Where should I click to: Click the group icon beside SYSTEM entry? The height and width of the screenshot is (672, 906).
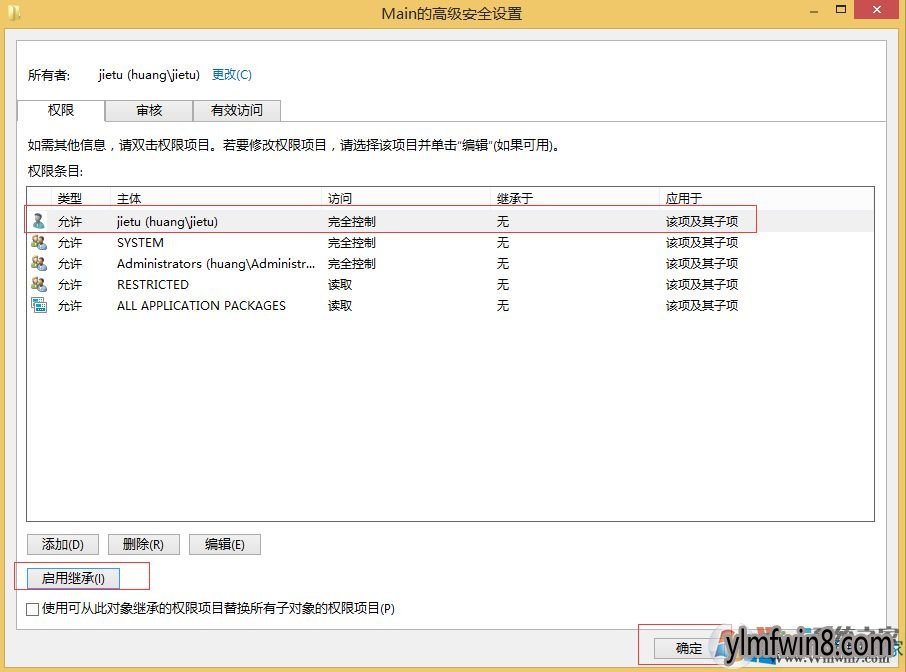(x=37, y=242)
